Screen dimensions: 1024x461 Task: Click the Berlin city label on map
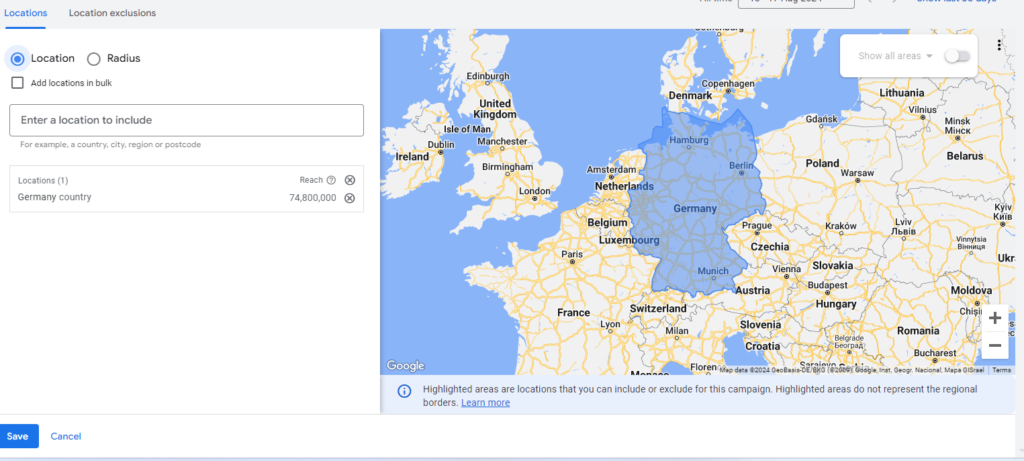tap(741, 166)
